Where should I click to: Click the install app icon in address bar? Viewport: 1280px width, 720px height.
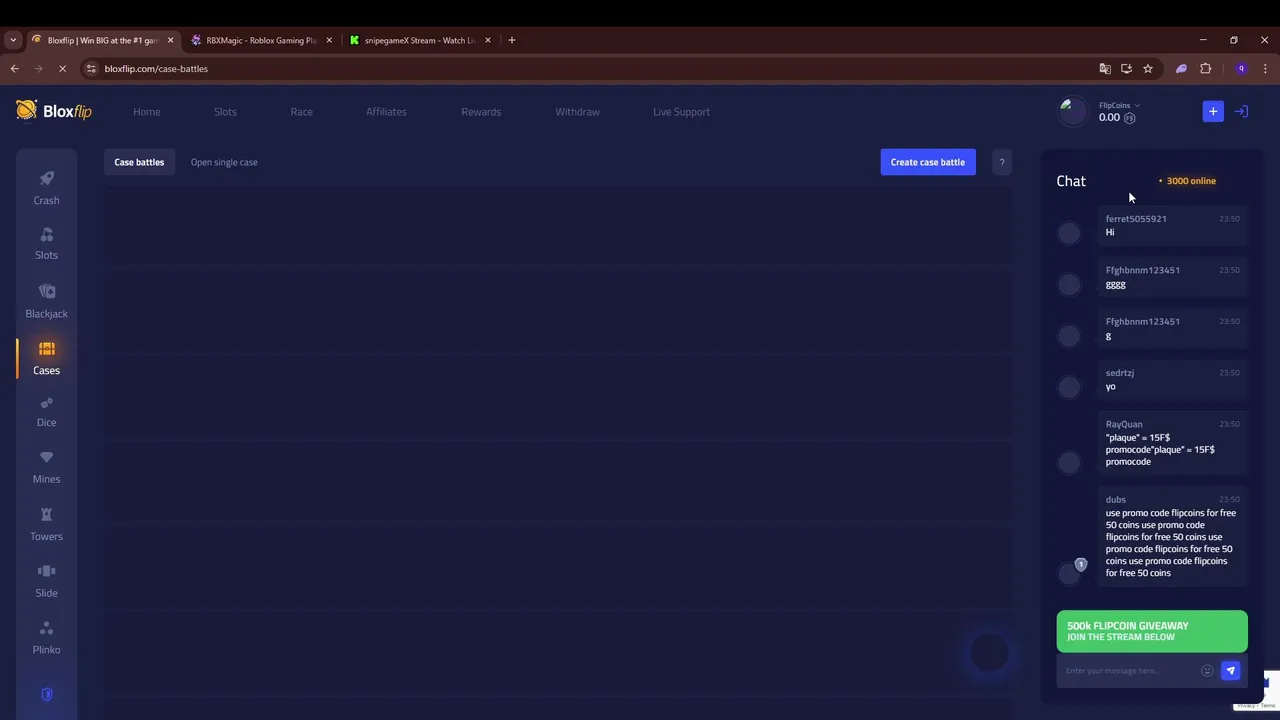pos(1126,69)
